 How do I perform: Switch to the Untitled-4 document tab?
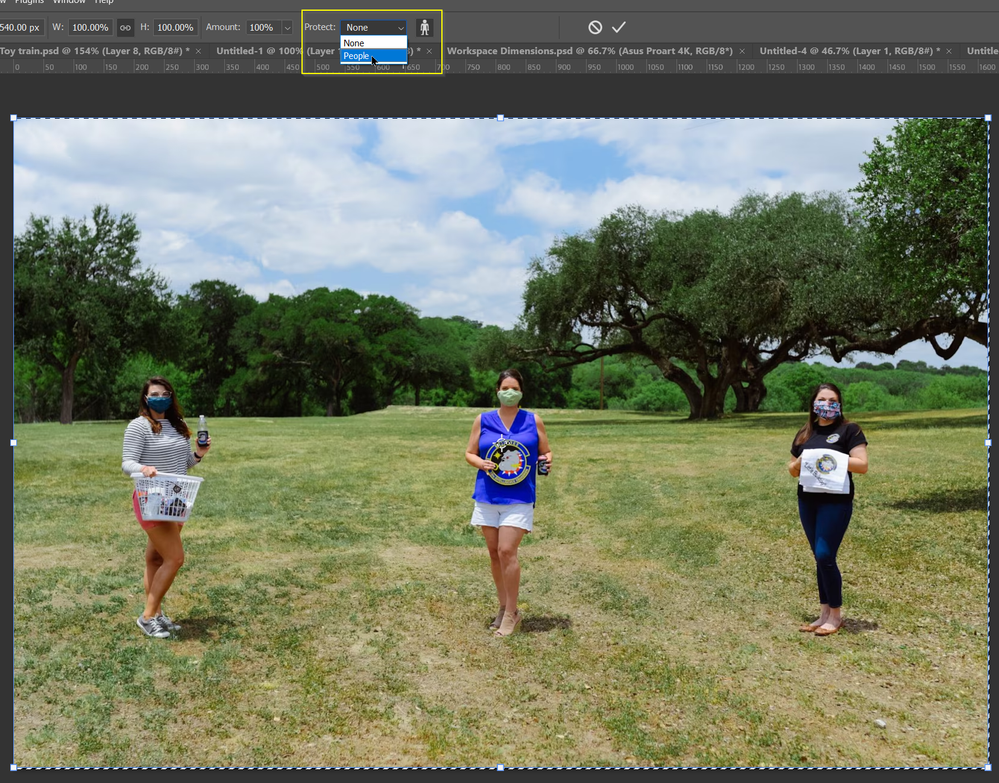click(849, 51)
